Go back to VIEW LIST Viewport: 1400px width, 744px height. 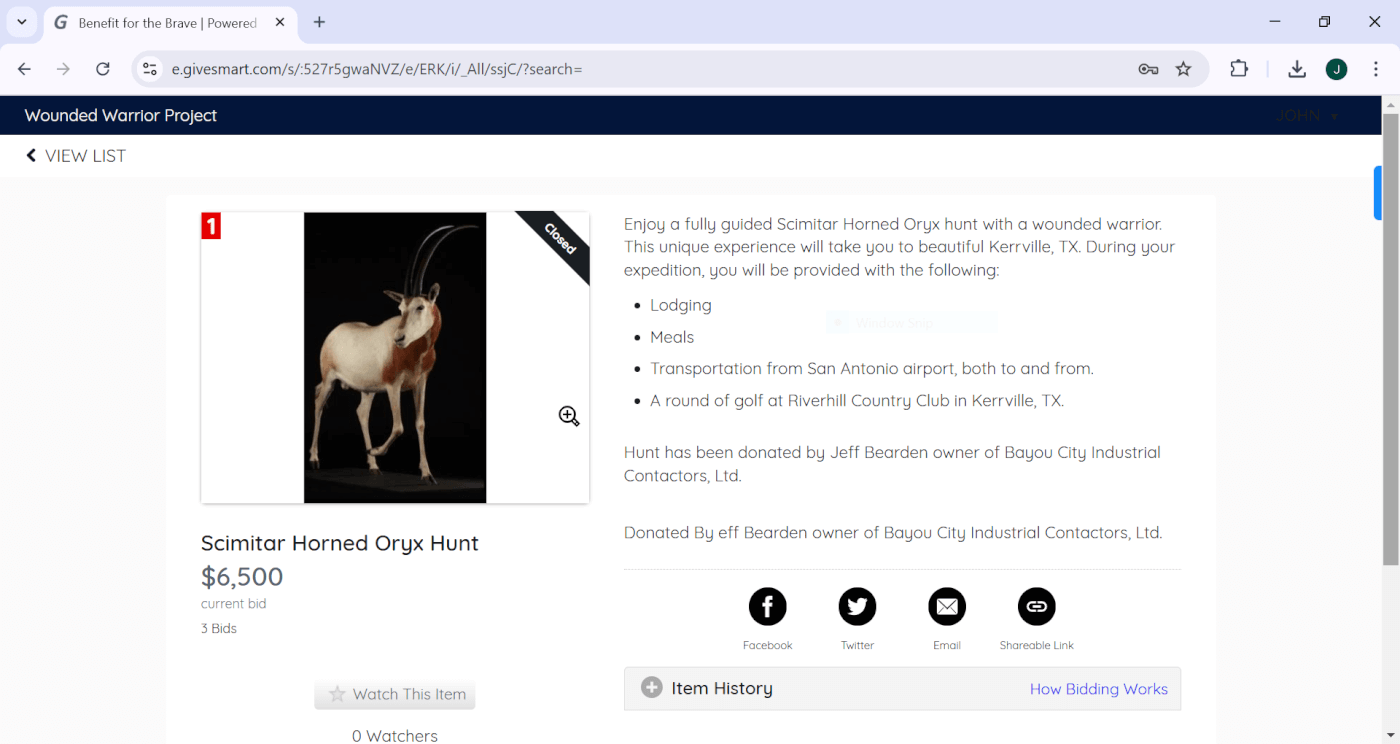click(x=76, y=156)
